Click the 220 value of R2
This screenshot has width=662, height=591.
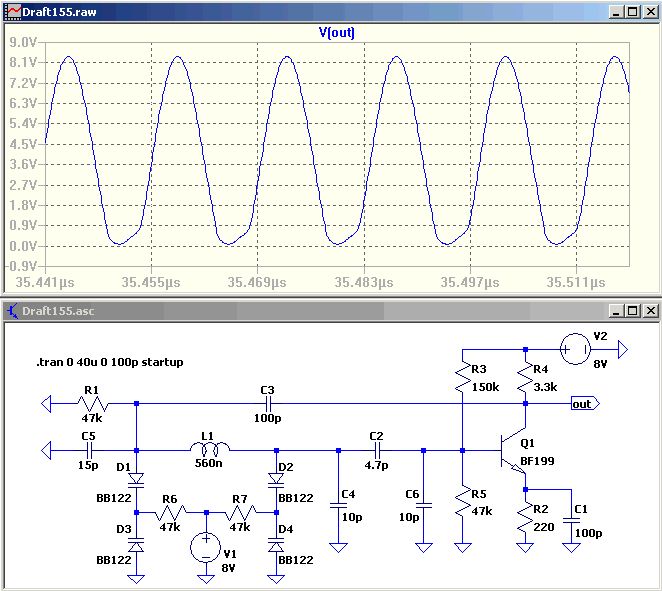tap(544, 527)
